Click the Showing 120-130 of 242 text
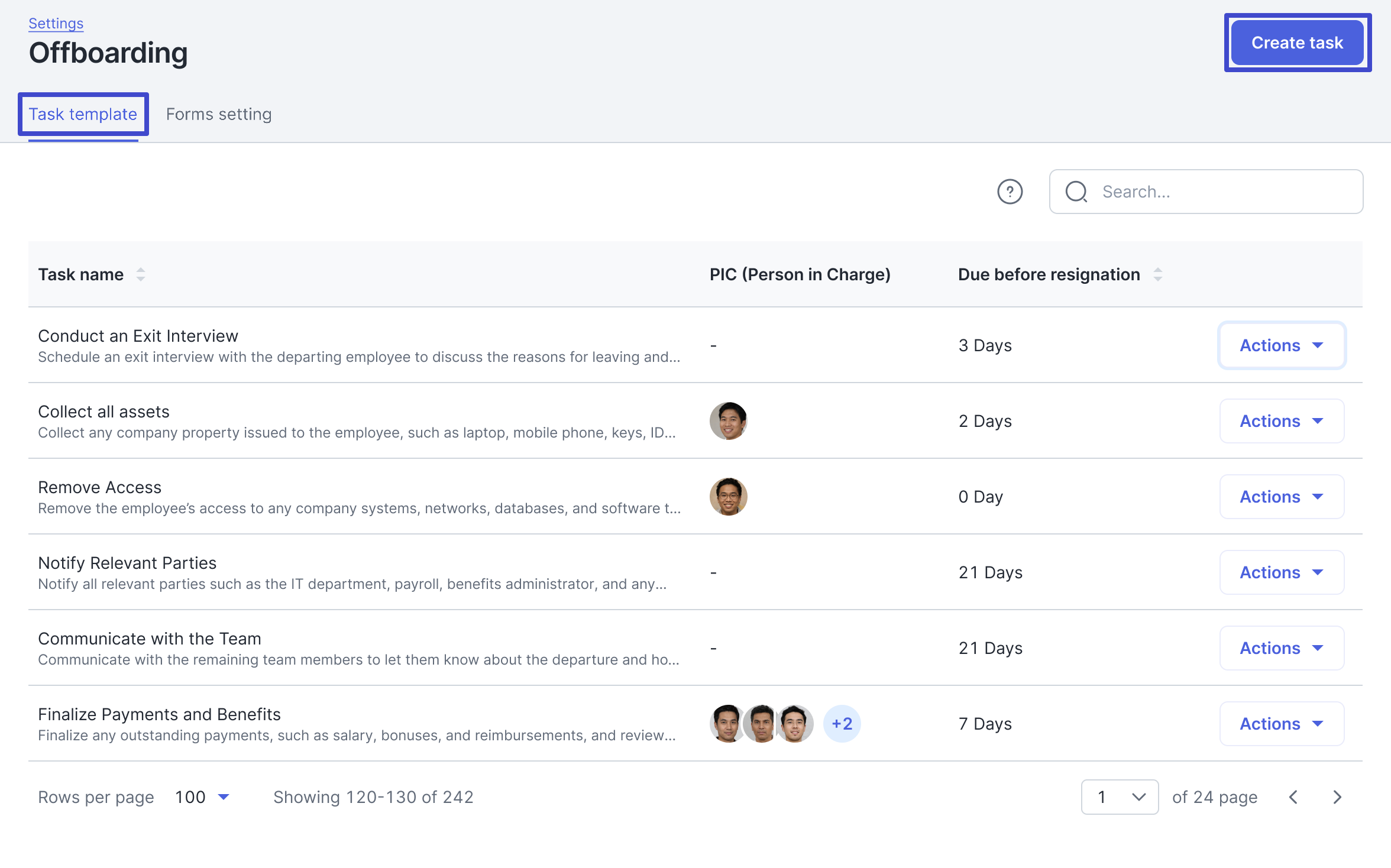The height and width of the screenshot is (868, 1391). [373, 797]
